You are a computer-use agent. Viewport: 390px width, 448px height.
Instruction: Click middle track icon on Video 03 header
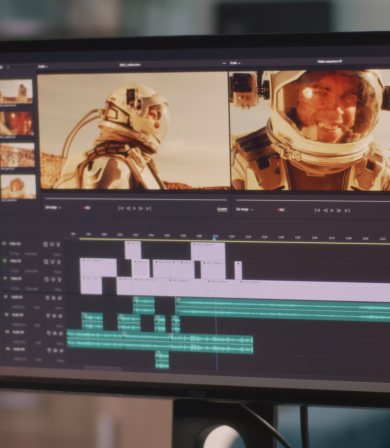[x=52, y=244]
